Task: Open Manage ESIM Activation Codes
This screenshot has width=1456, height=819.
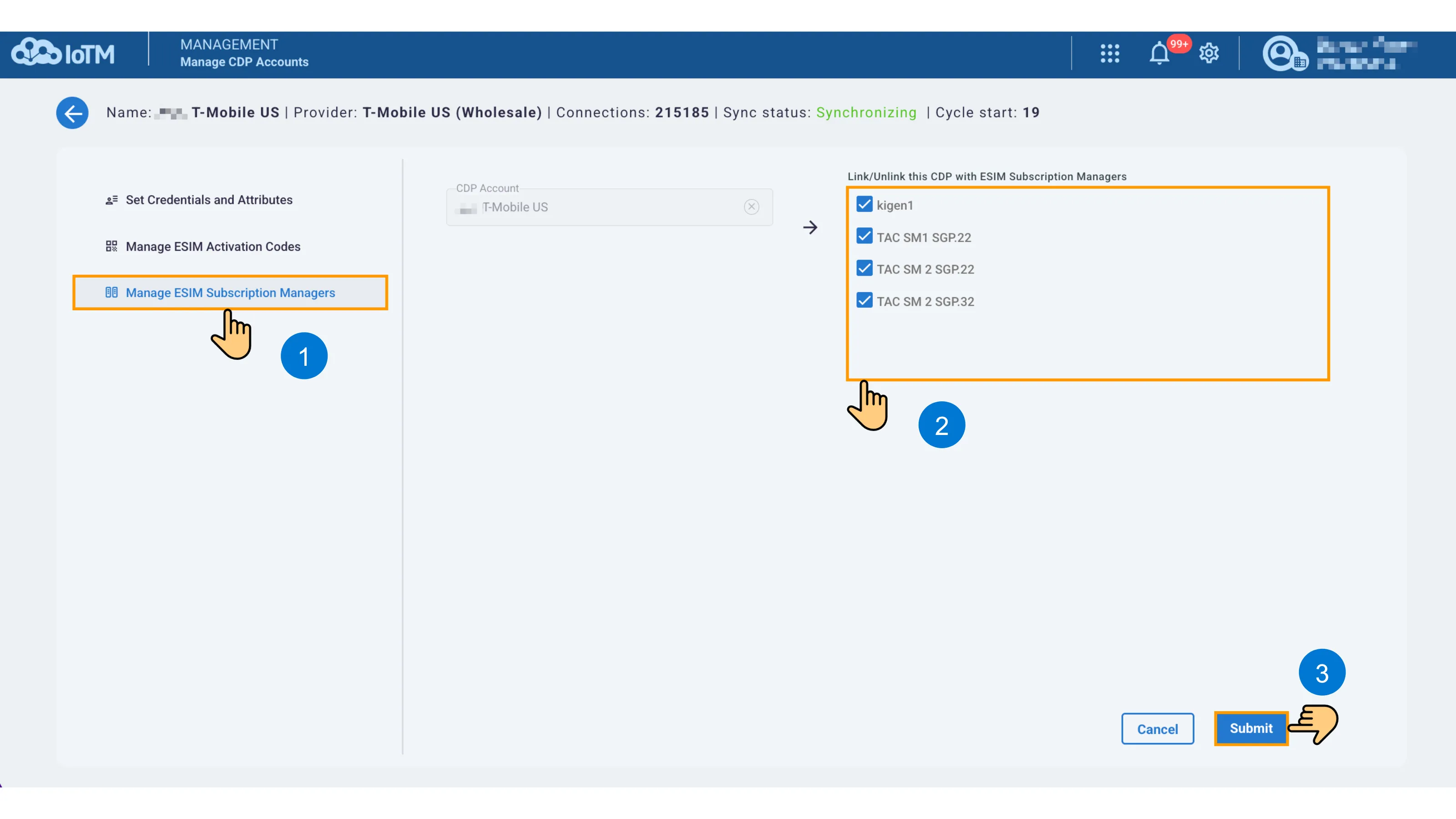Action: (212, 247)
